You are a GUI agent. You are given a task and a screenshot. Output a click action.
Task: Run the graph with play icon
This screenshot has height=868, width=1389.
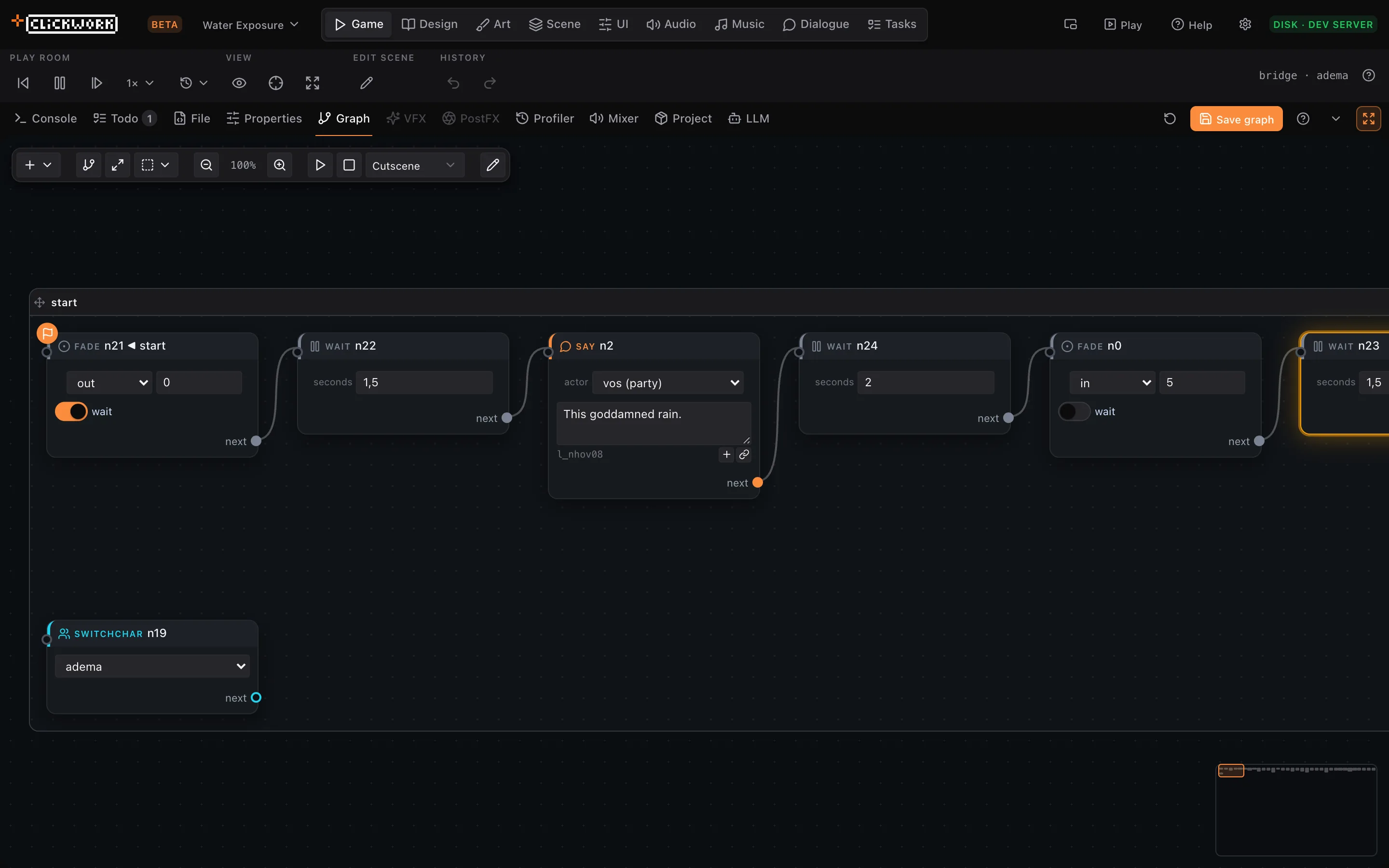[320, 165]
